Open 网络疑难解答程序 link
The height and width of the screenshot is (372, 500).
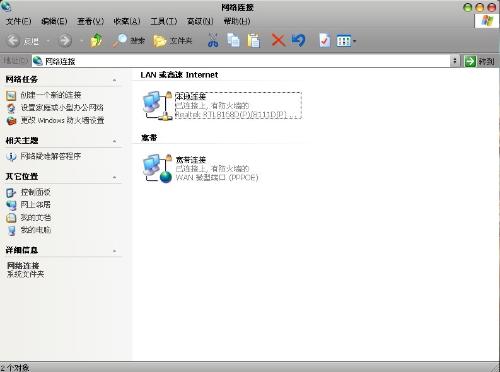51,156
